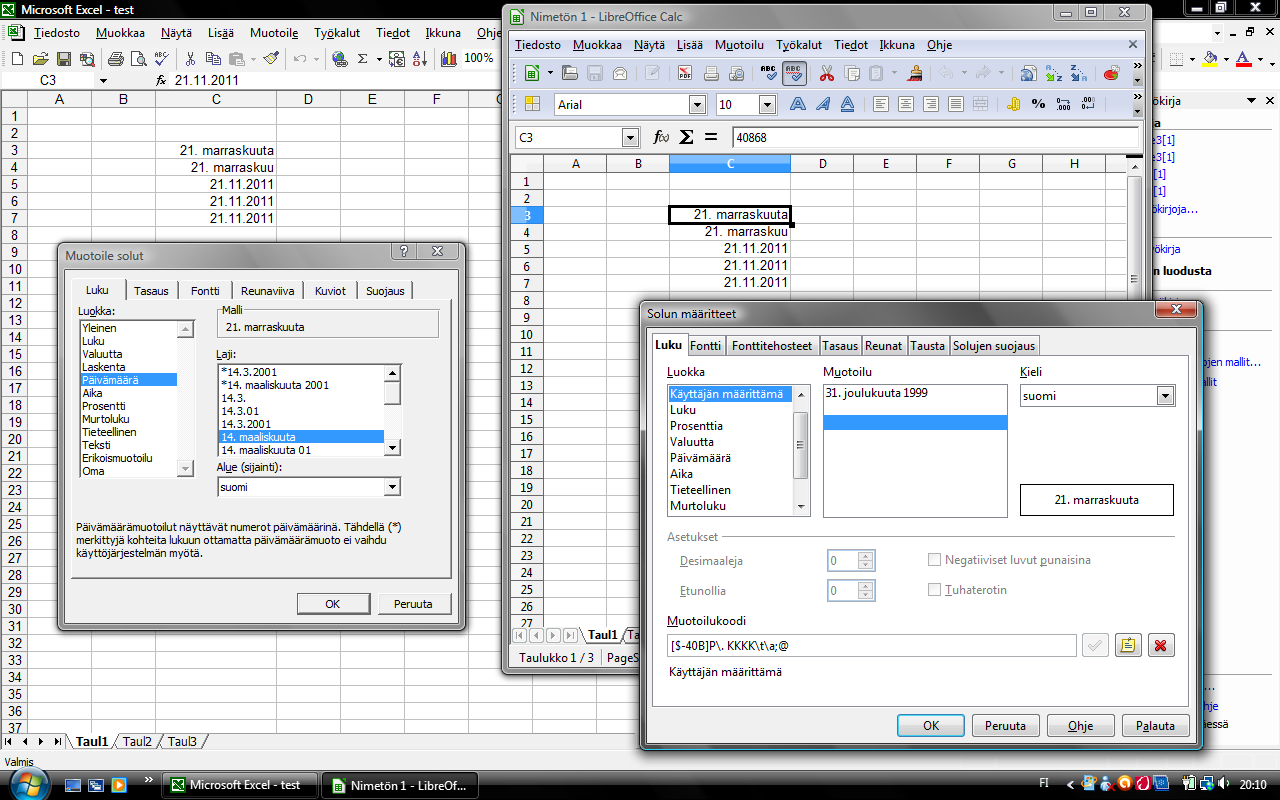Screen dimensions: 1280x800
Task: Open Excel Muotoile menu
Action: tap(274, 33)
